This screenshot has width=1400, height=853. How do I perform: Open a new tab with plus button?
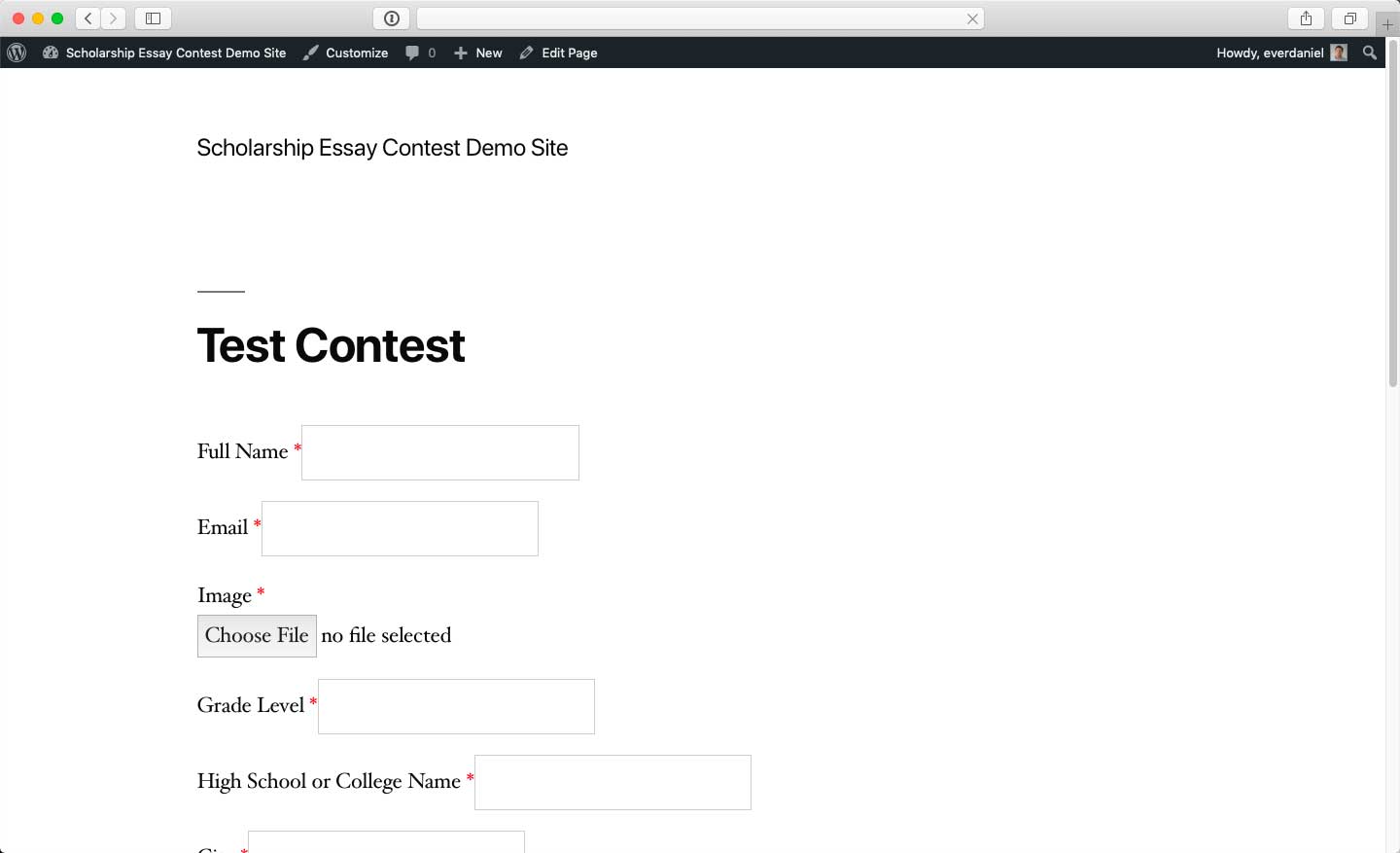click(1387, 23)
